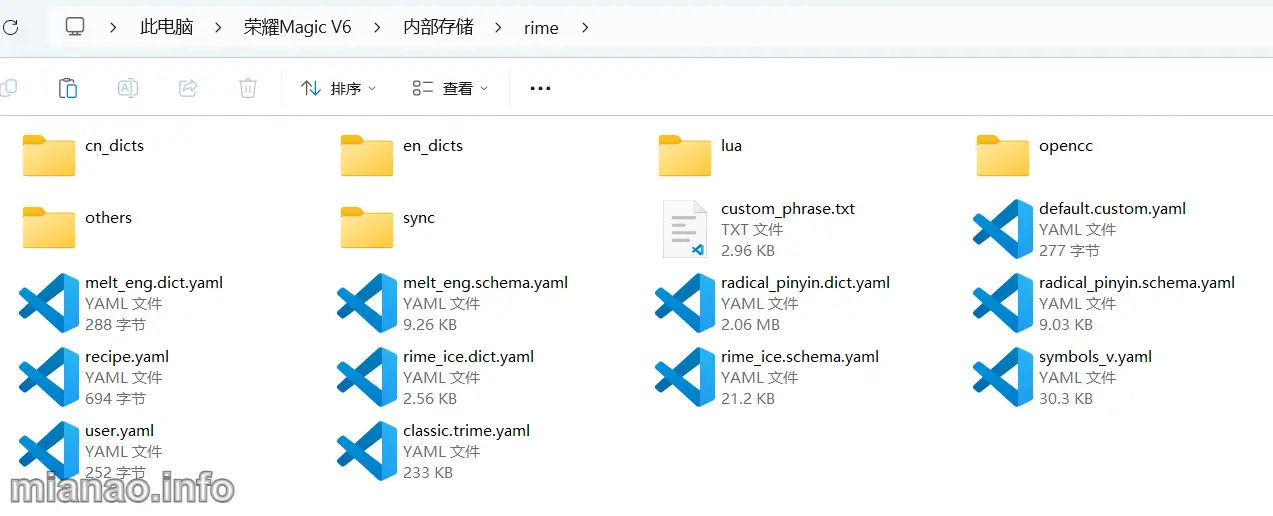
Task: Click the en_dicts folder name
Action: (x=433, y=145)
